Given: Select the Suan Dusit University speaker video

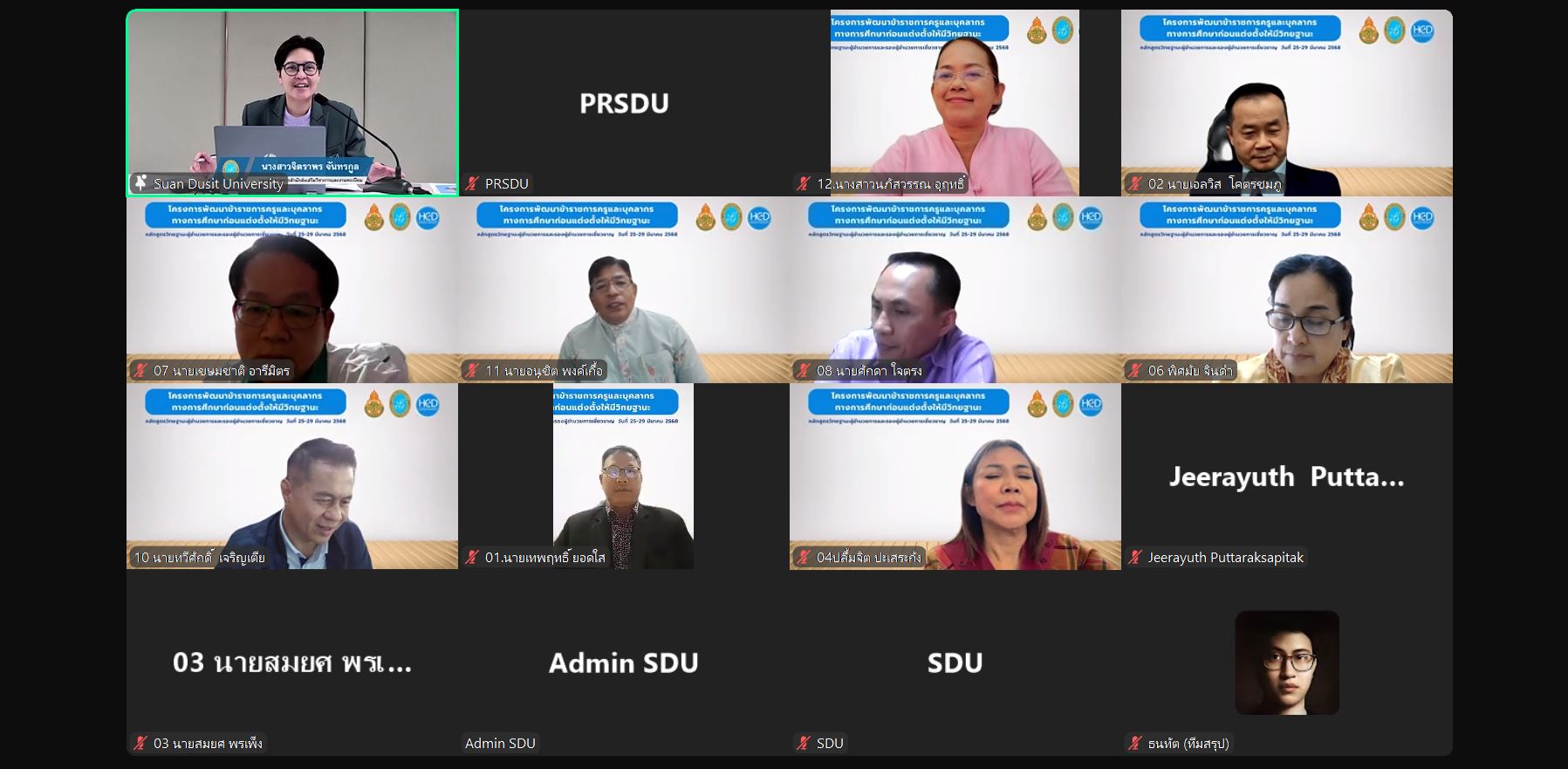Looking at the screenshot, I should tap(292, 103).
